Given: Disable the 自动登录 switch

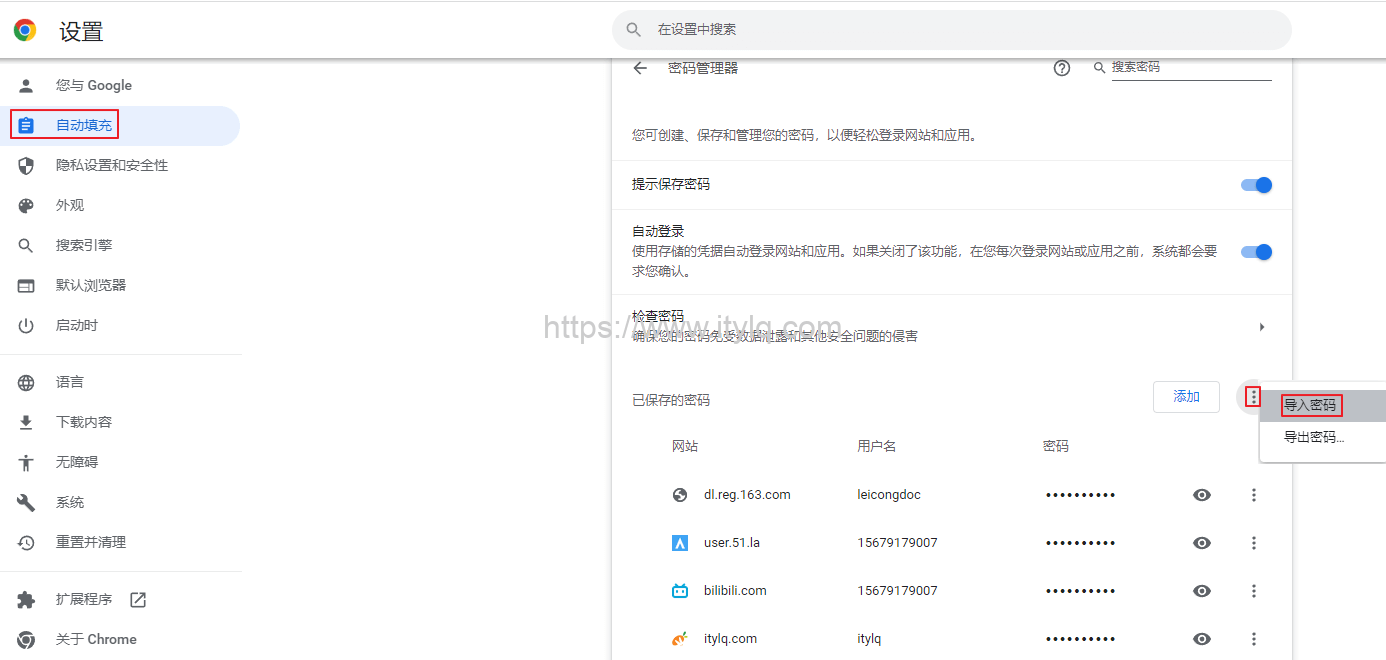Looking at the screenshot, I should tap(1256, 252).
